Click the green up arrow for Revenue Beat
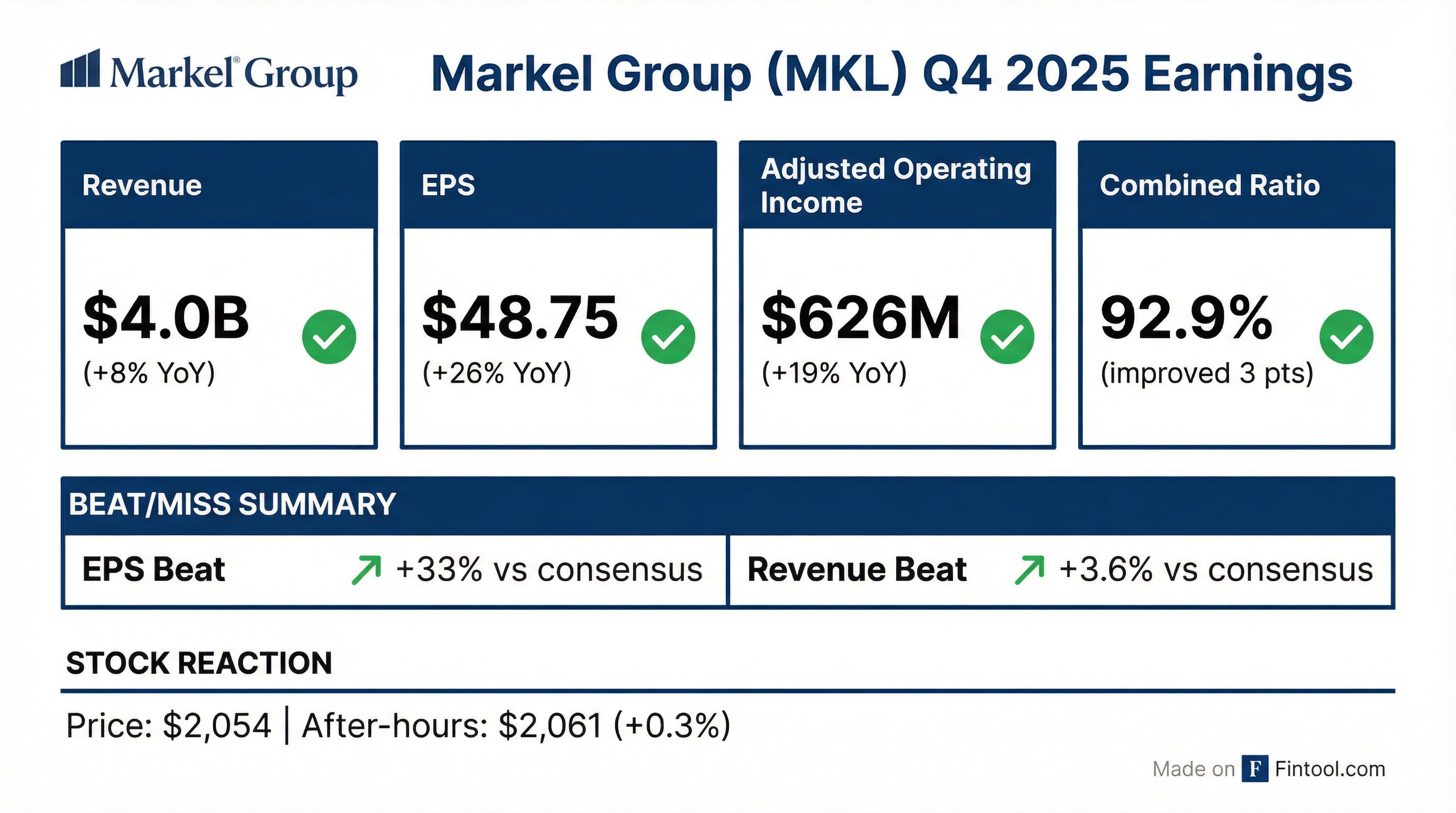The width and height of the screenshot is (1456, 813). coord(1030,570)
